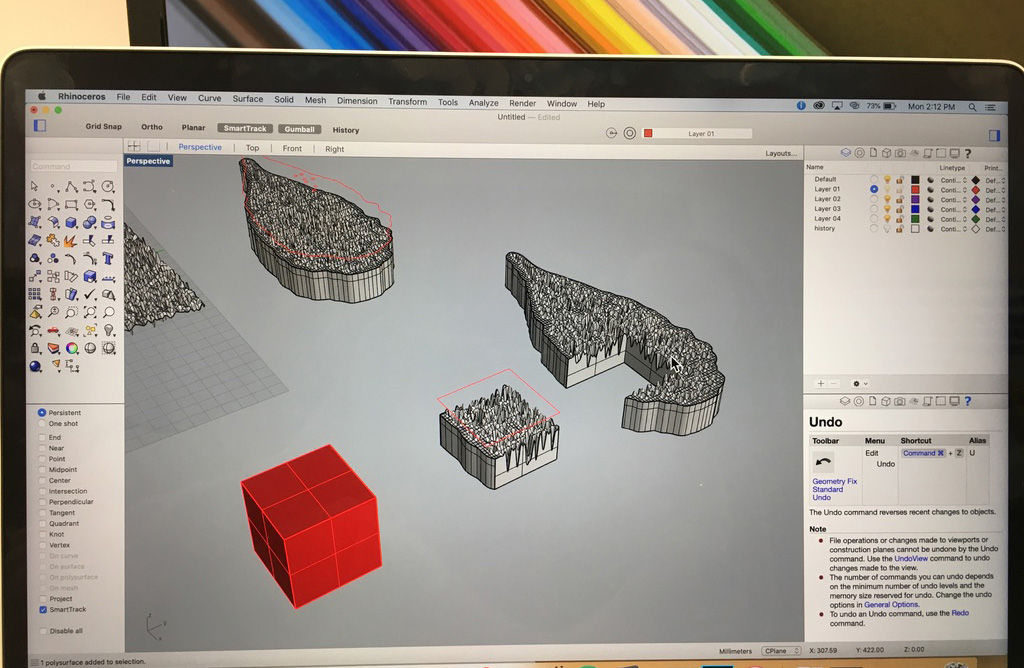The image size is (1024, 668).
Task: Select the blue Box solid tool
Action: 71,223
